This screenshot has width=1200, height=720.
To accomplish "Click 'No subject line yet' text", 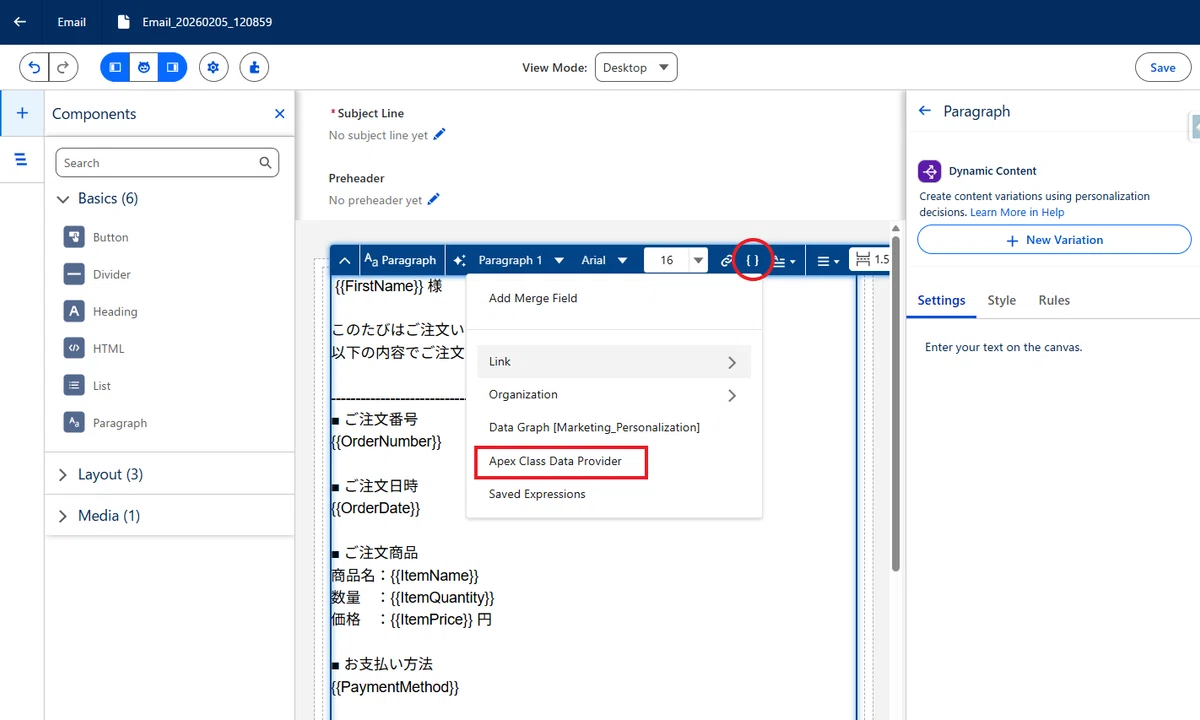I will (x=378, y=135).
